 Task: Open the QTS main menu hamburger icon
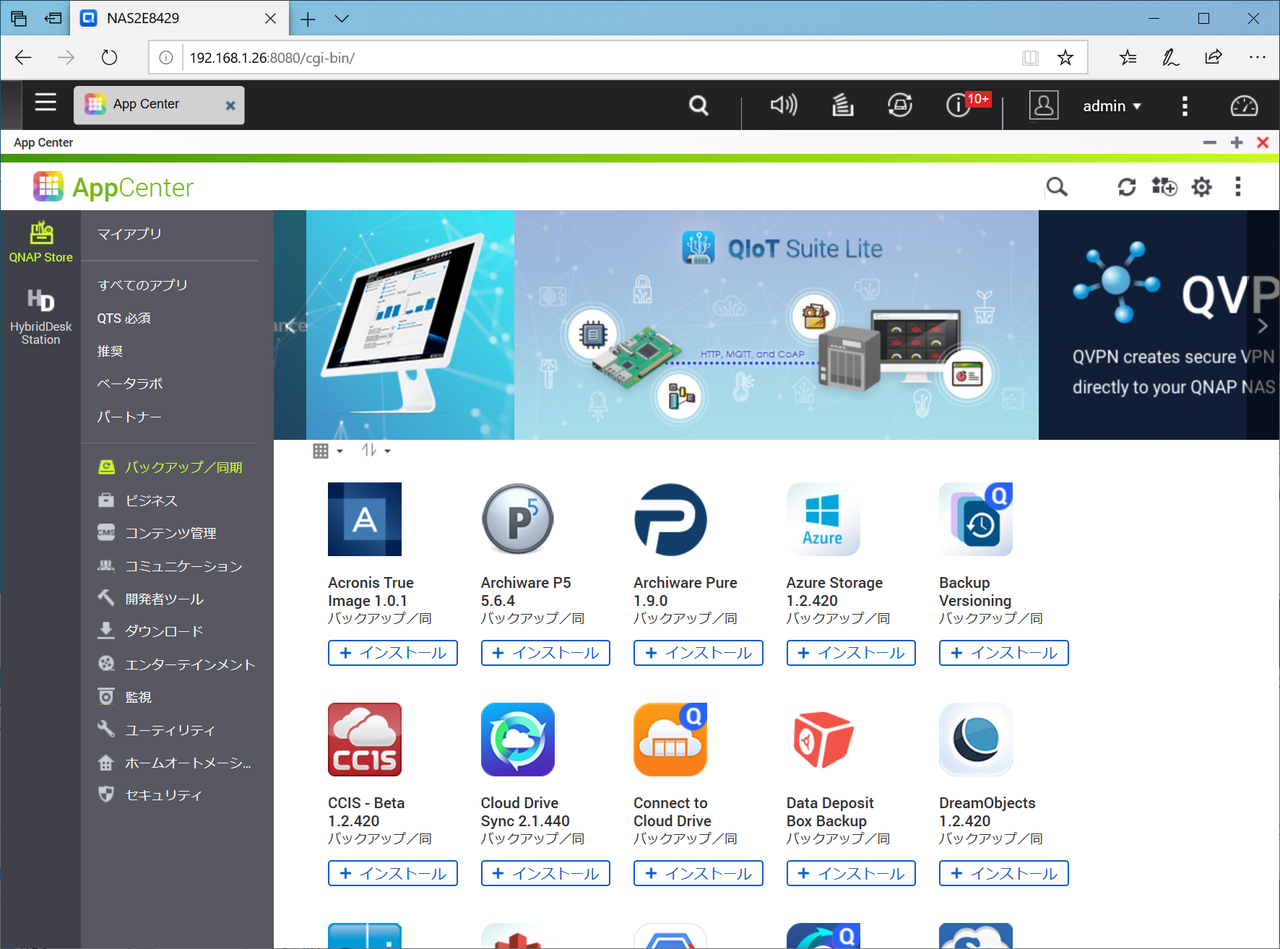(x=45, y=103)
